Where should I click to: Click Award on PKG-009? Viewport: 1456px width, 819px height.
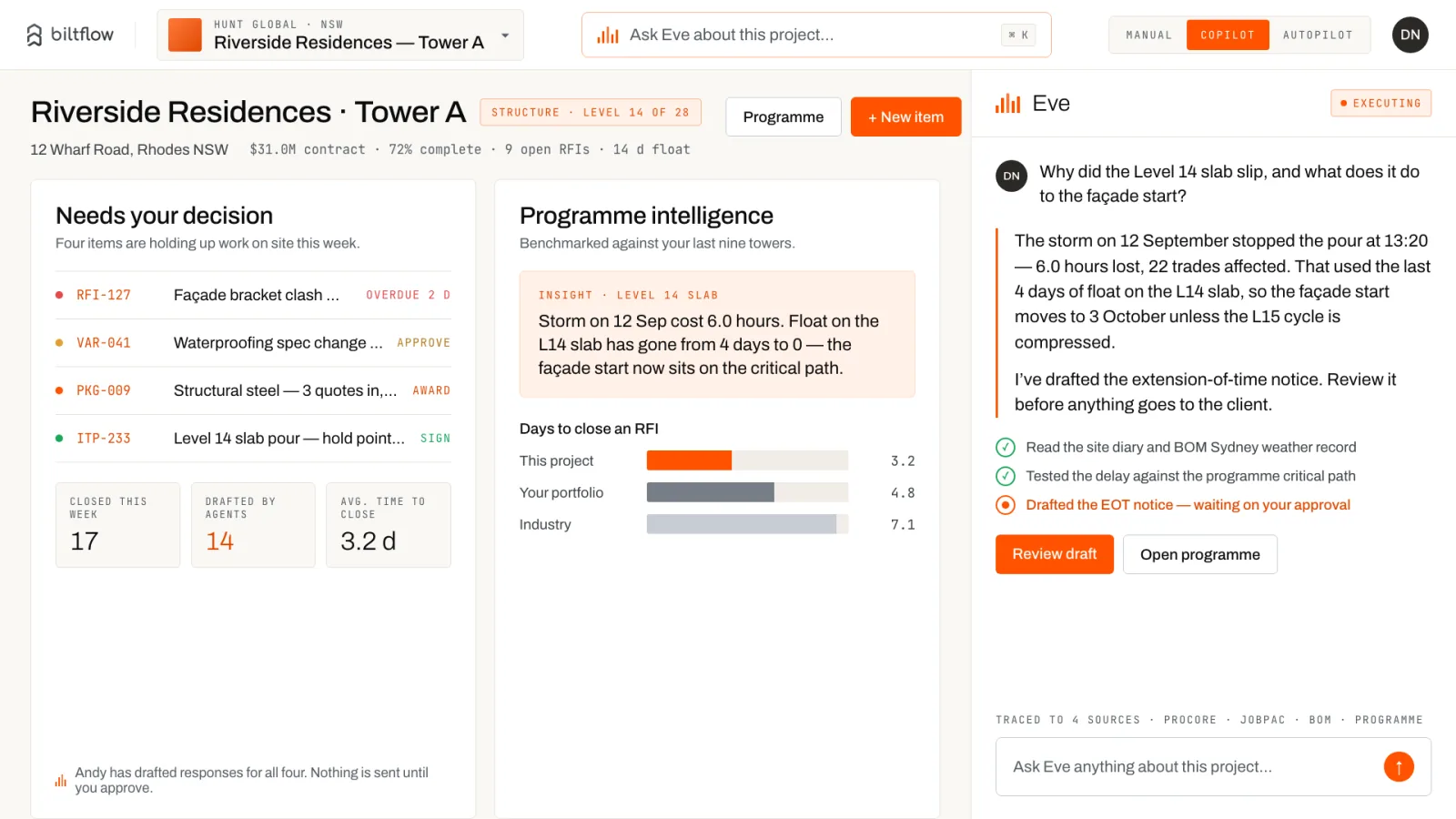(431, 390)
